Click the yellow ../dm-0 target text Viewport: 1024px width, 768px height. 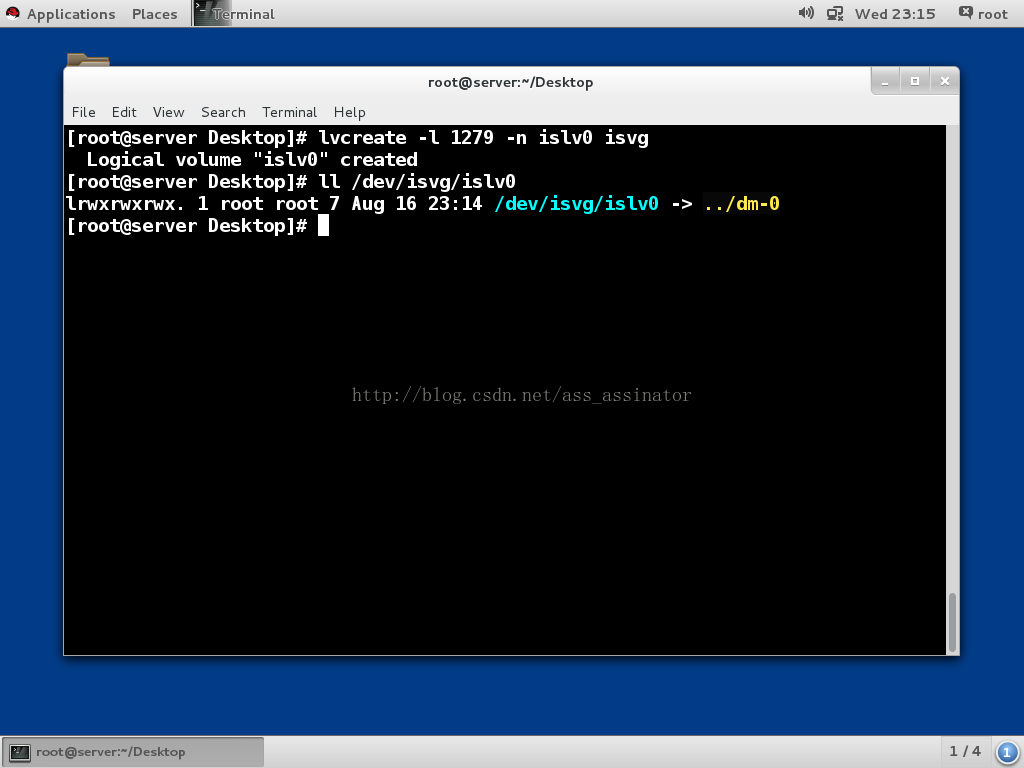point(741,204)
